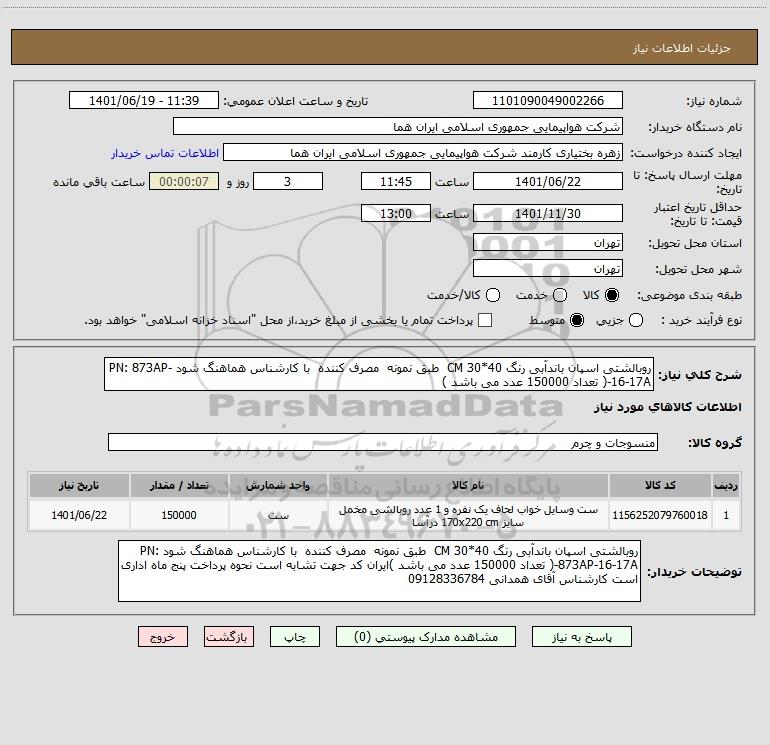Viewport: 770px width, 745px height.
Task: Click مشاهده مدارک پیوستی (0) button
Action: (x=426, y=637)
